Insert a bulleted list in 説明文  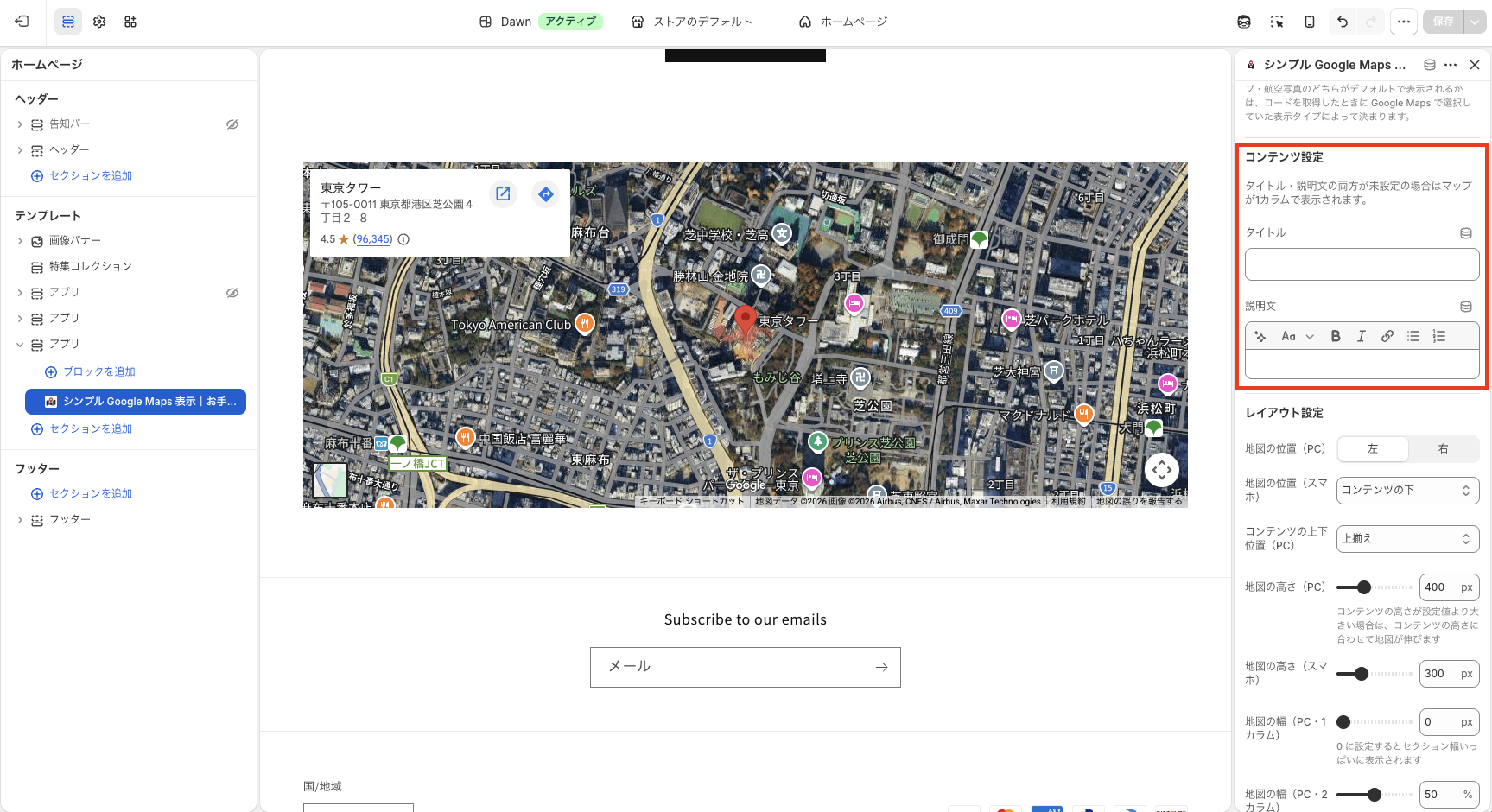pos(1413,337)
